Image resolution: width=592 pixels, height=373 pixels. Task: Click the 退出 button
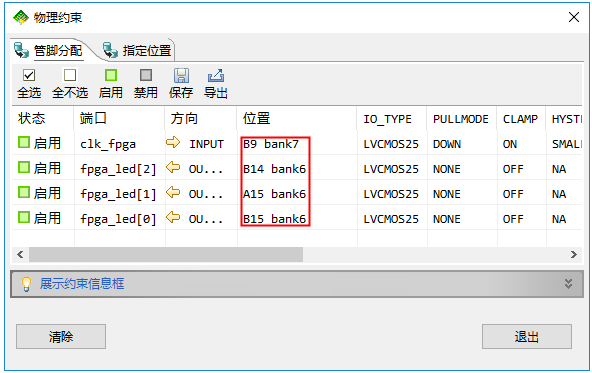pos(527,336)
